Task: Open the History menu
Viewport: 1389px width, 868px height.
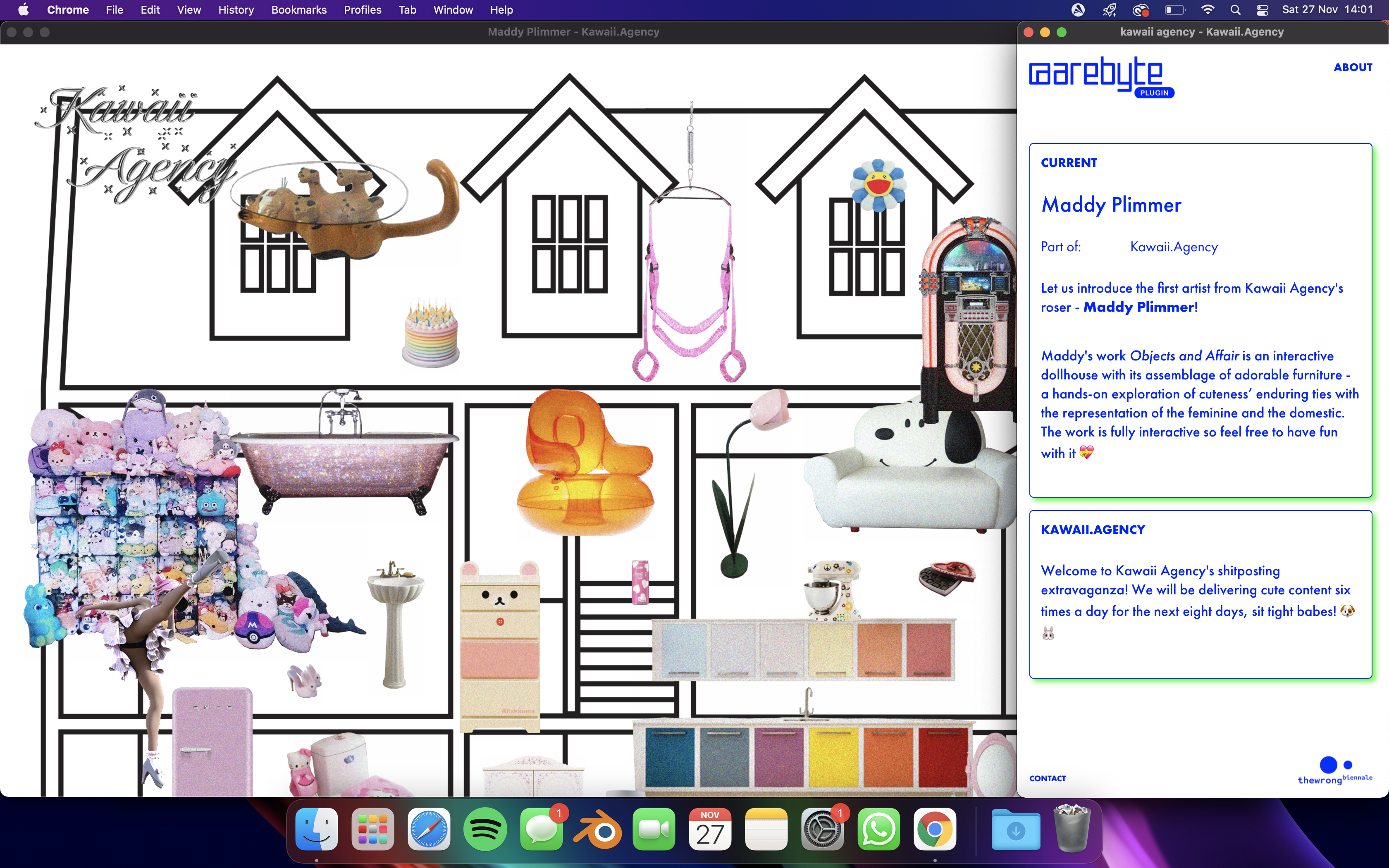Action: point(236,10)
